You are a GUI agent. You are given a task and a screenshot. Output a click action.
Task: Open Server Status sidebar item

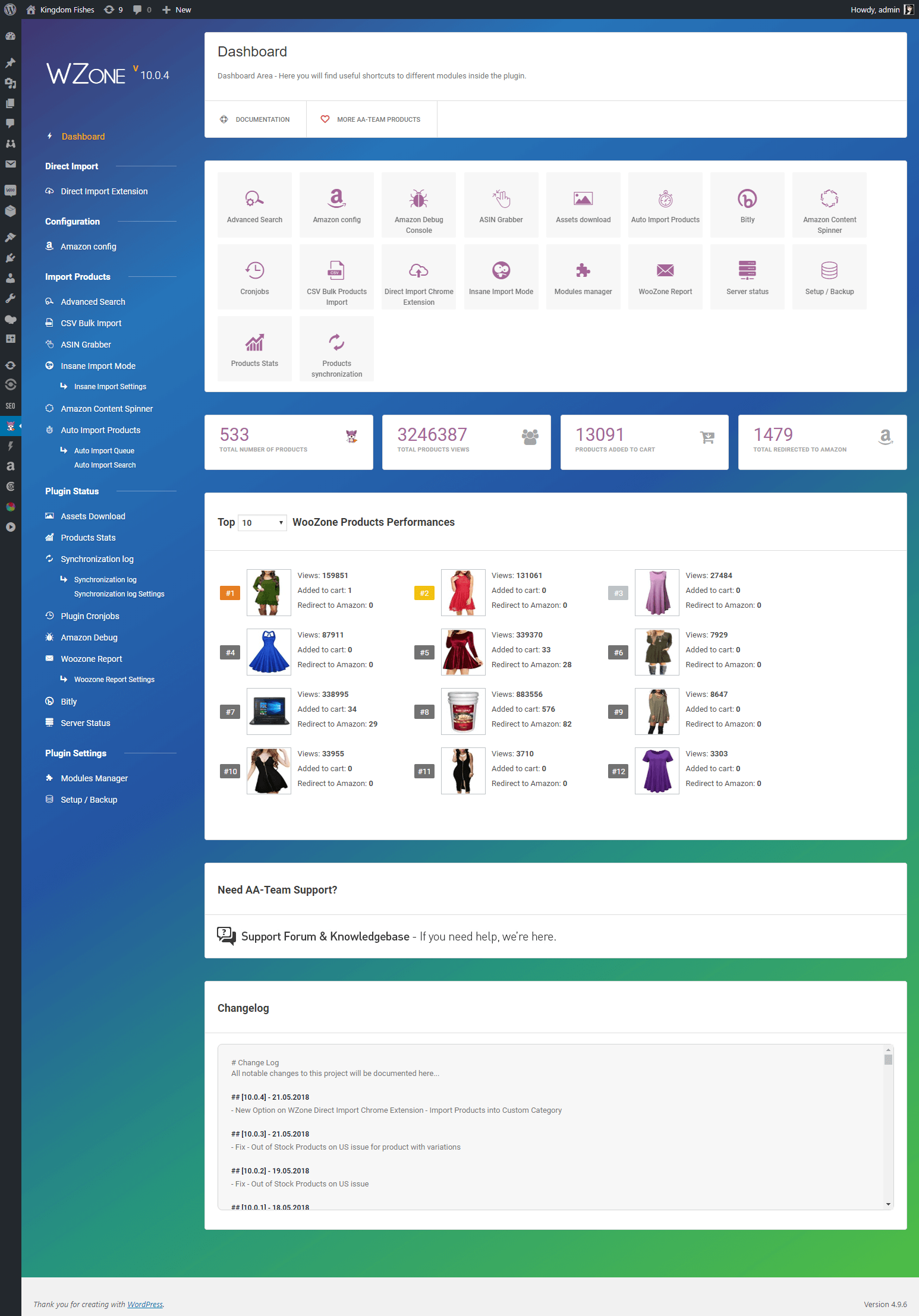85,723
